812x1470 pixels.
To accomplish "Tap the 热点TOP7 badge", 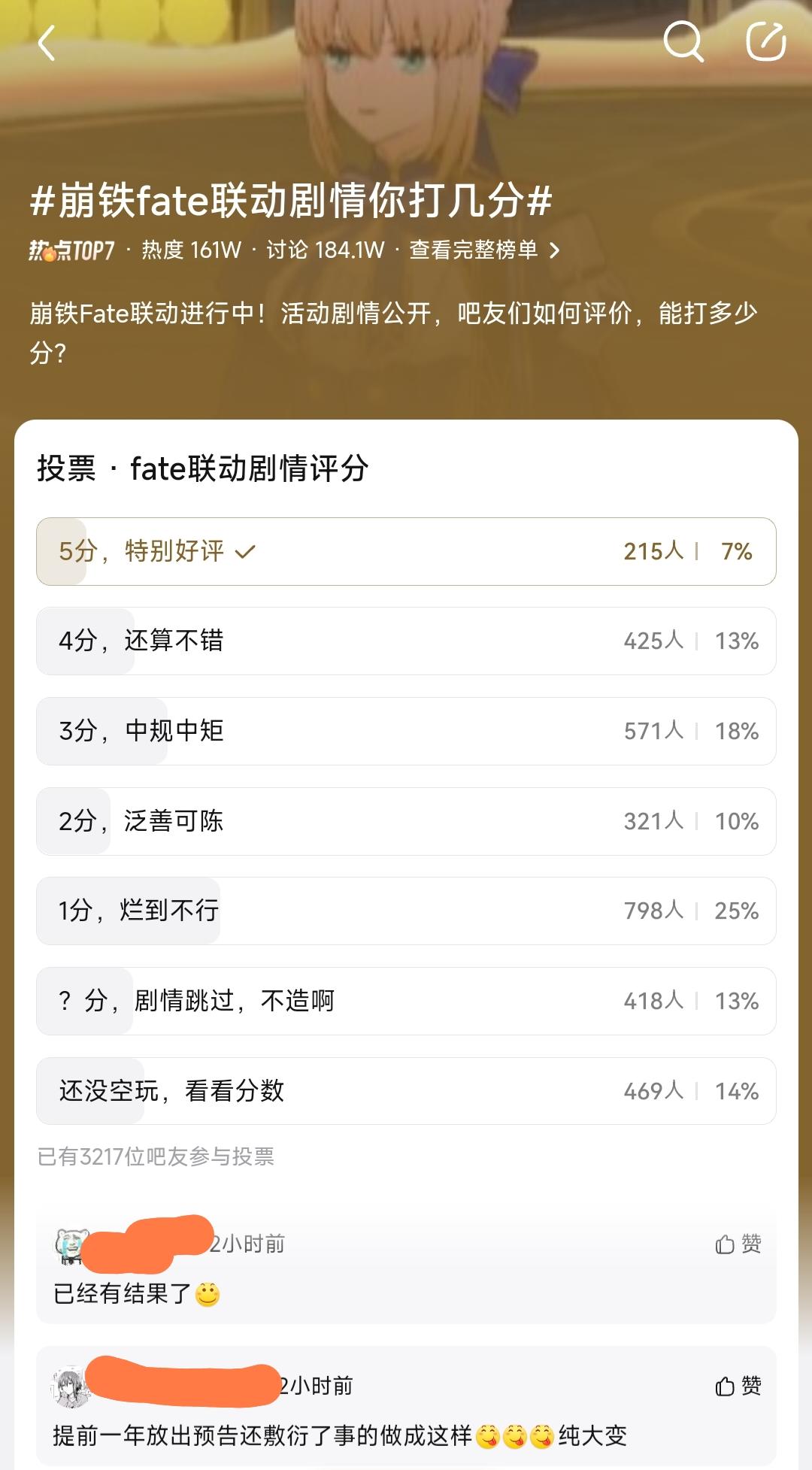I will point(71,250).
